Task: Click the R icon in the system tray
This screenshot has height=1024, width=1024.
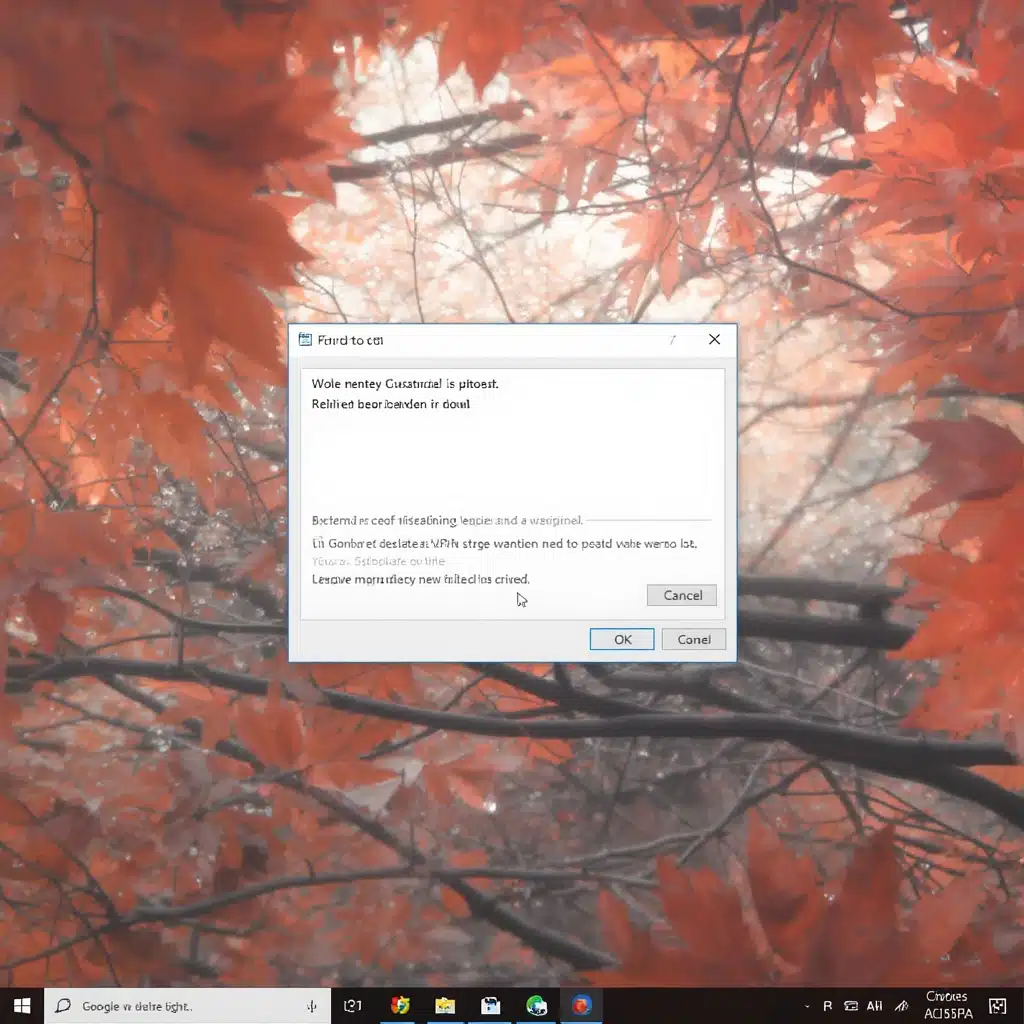Action: (828, 1005)
